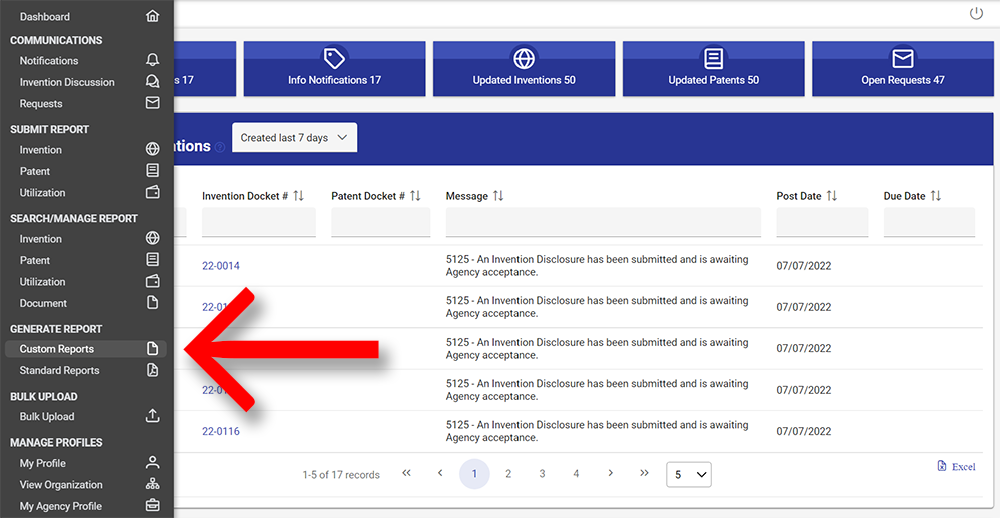The width and height of the screenshot is (1000, 518).
Task: Sort by the Post Date column arrows
Action: coord(831,196)
